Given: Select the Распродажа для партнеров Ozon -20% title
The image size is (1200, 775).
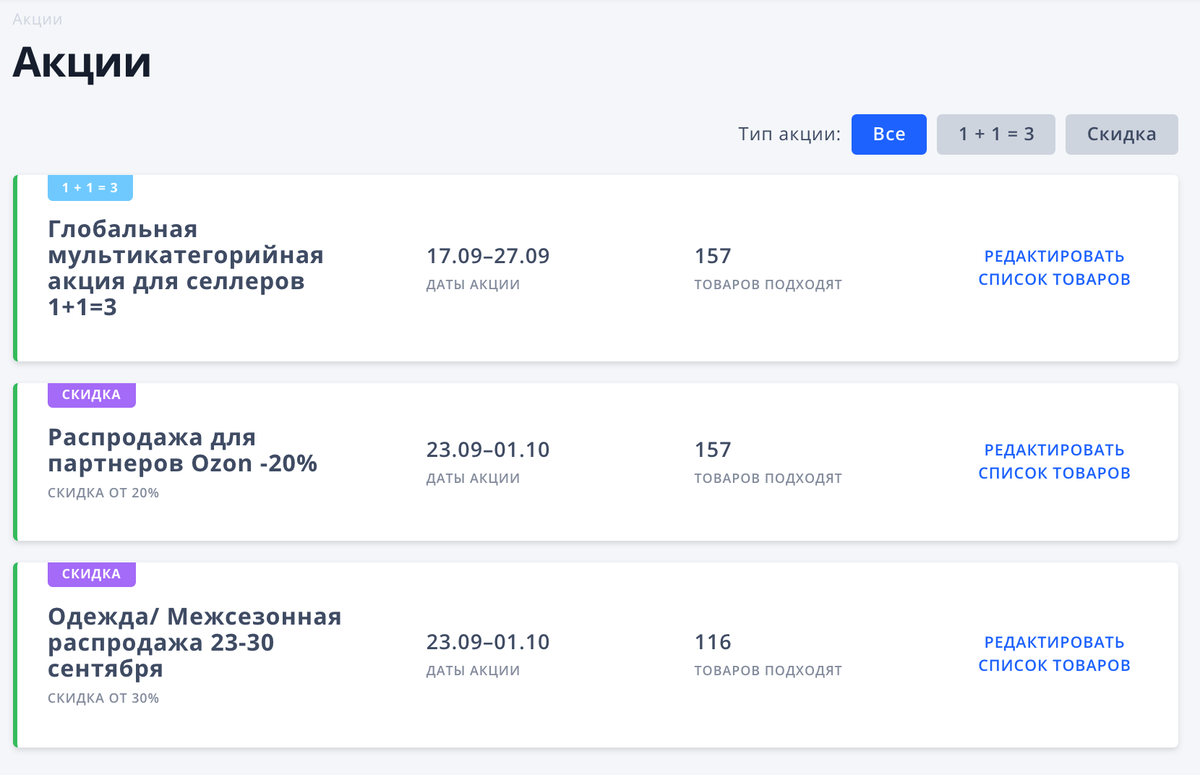Looking at the screenshot, I should click(183, 450).
